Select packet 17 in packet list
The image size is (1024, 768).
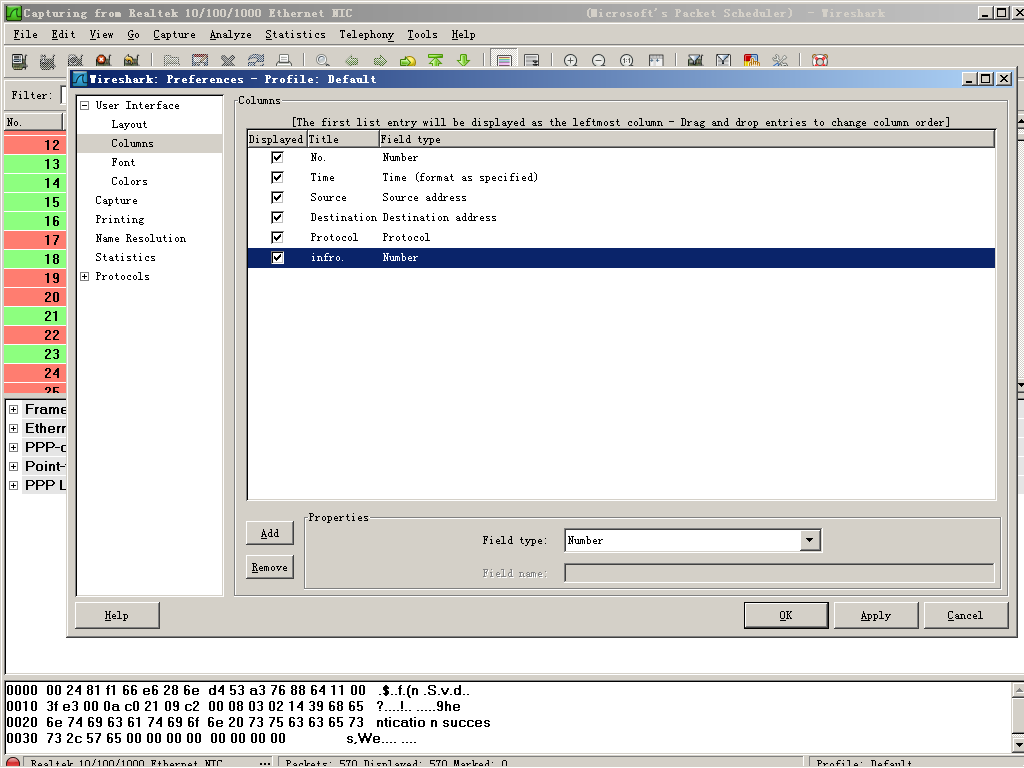pyautogui.click(x=35, y=240)
